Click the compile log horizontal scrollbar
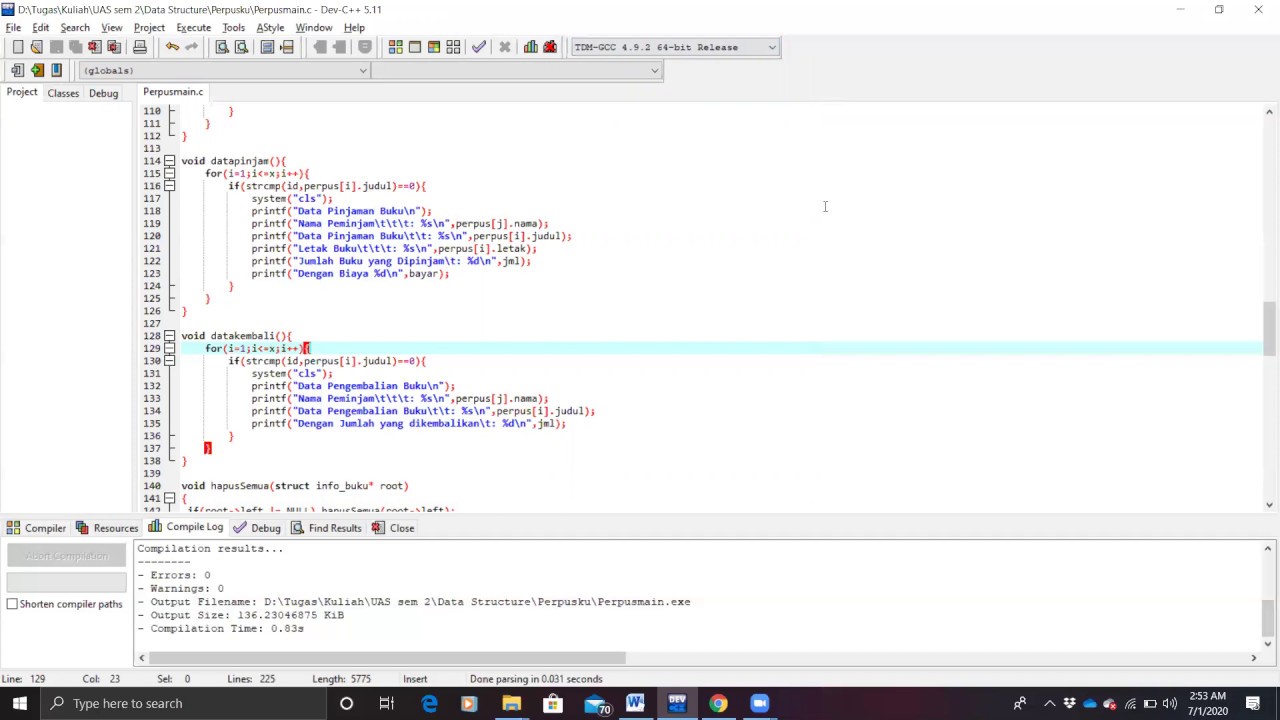The height and width of the screenshot is (720, 1280). [380, 657]
